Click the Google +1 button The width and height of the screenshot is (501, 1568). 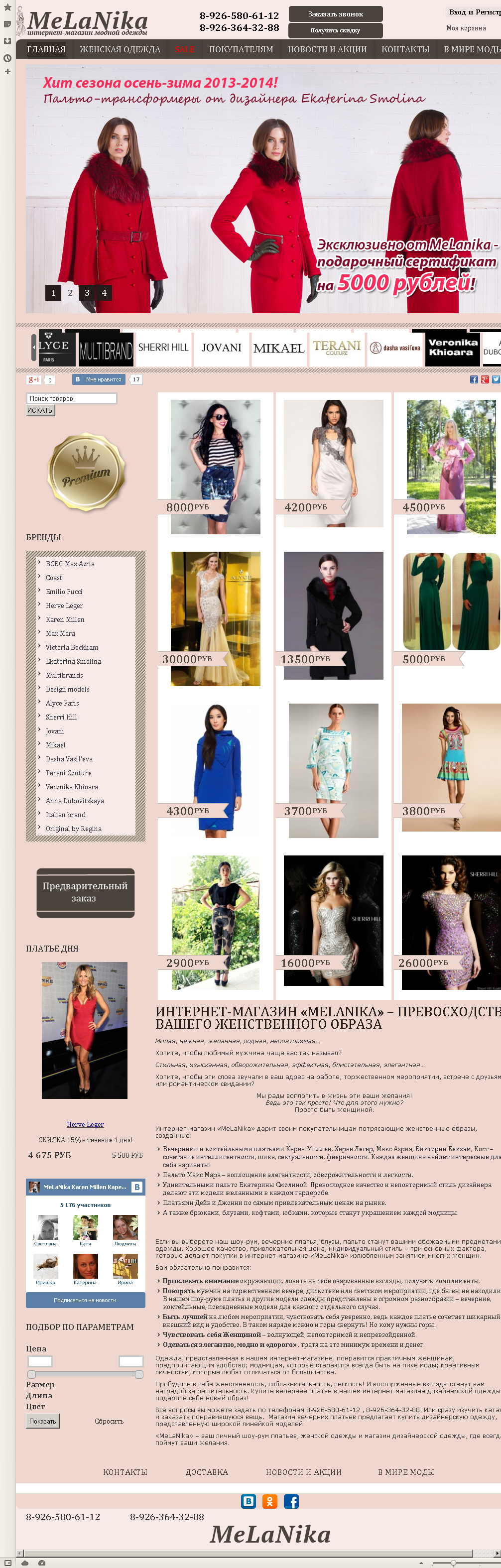[33, 379]
